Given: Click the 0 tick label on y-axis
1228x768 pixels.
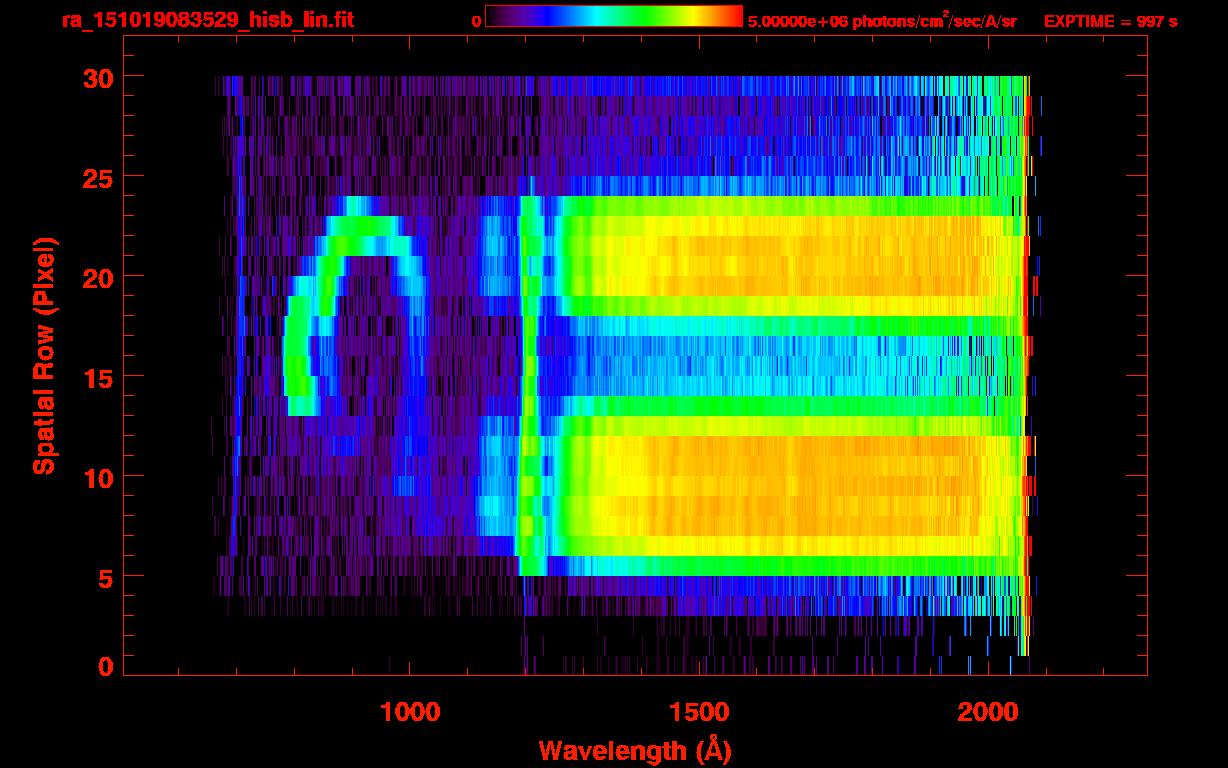Looking at the screenshot, I should click(x=104, y=666).
